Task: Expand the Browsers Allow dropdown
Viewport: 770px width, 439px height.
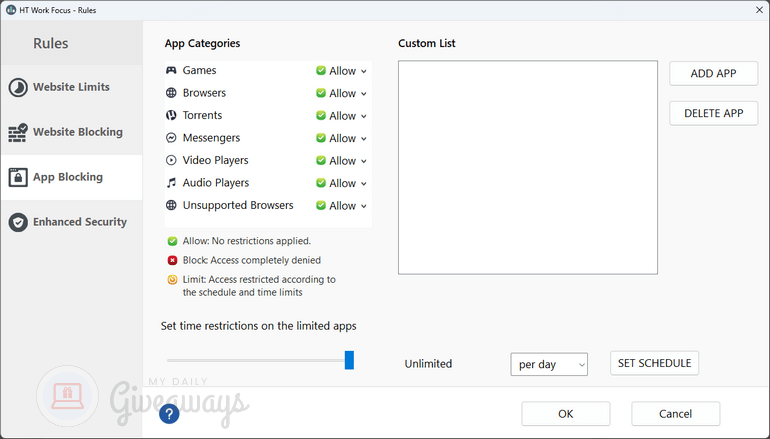Action: point(364,94)
